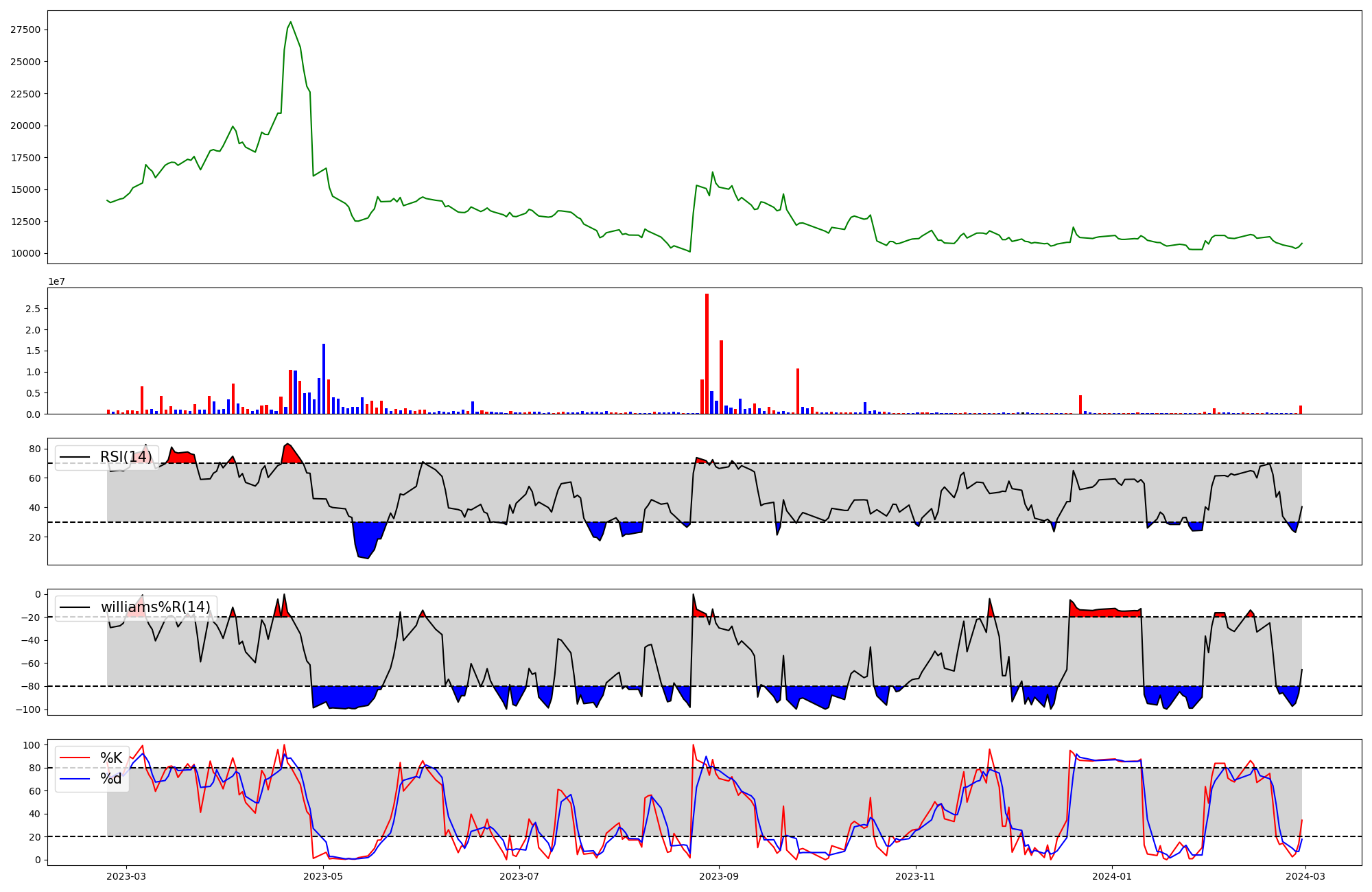Click the 27500 price axis tick label
The height and width of the screenshot is (892, 1372).
tap(25, 30)
